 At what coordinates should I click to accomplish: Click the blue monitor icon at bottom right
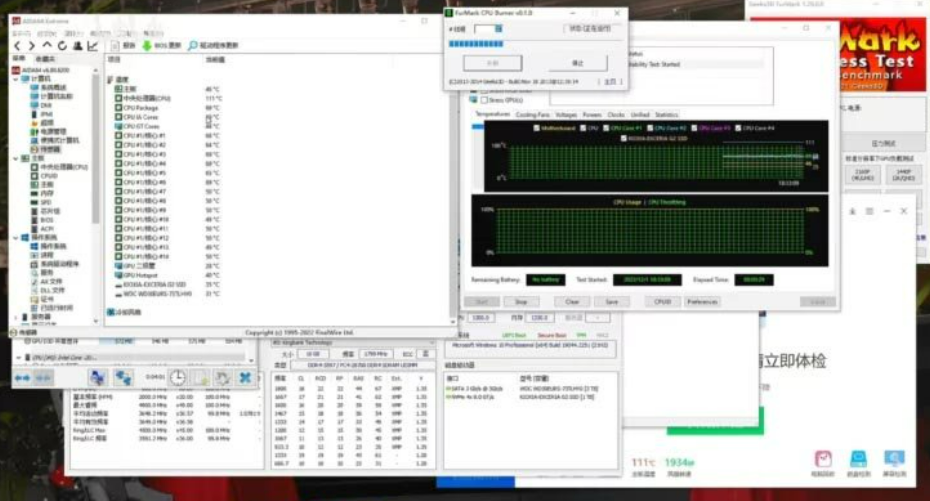click(x=894, y=459)
